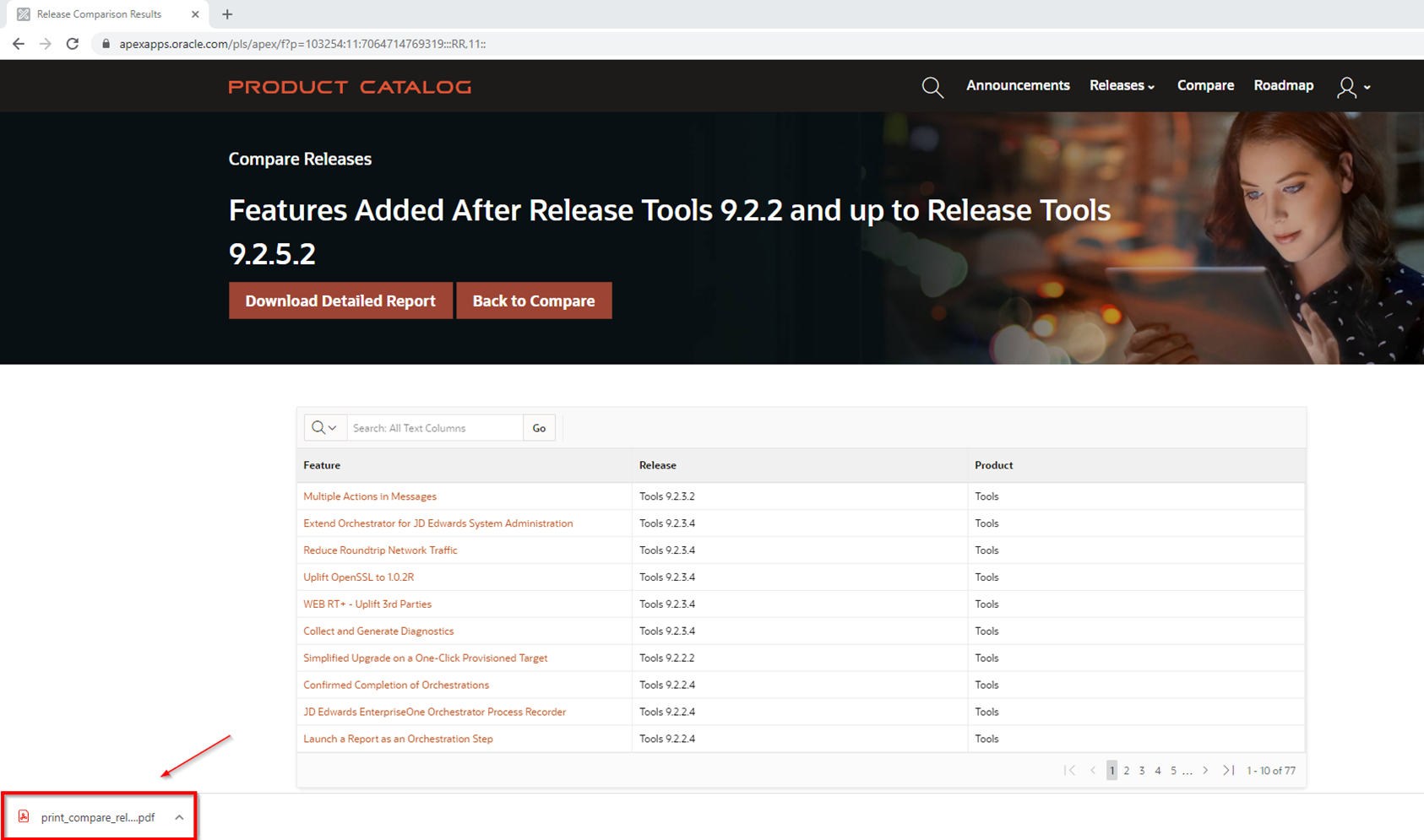Open Uplift OpenSSL to 1.0.2R feature
This screenshot has height=840, width=1424.
click(x=358, y=577)
